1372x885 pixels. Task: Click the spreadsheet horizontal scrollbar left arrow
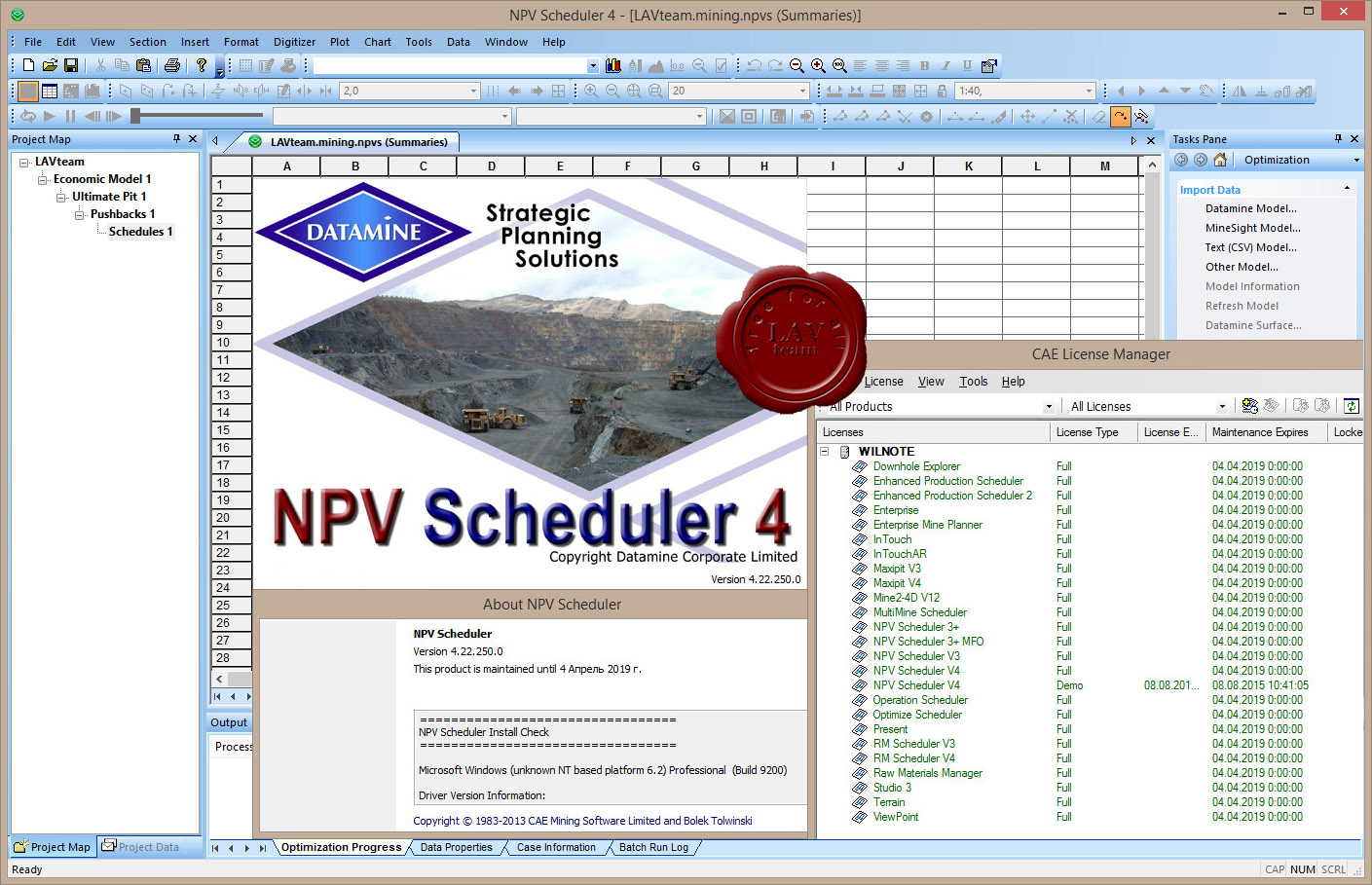coord(219,679)
